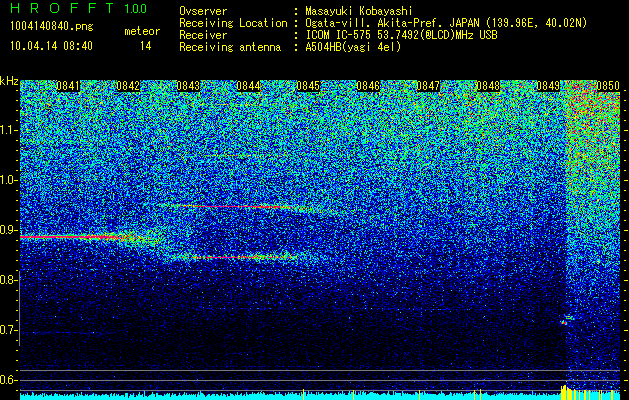
Task: Click the small red burst near 0.72 kHz
Action: tap(565, 322)
